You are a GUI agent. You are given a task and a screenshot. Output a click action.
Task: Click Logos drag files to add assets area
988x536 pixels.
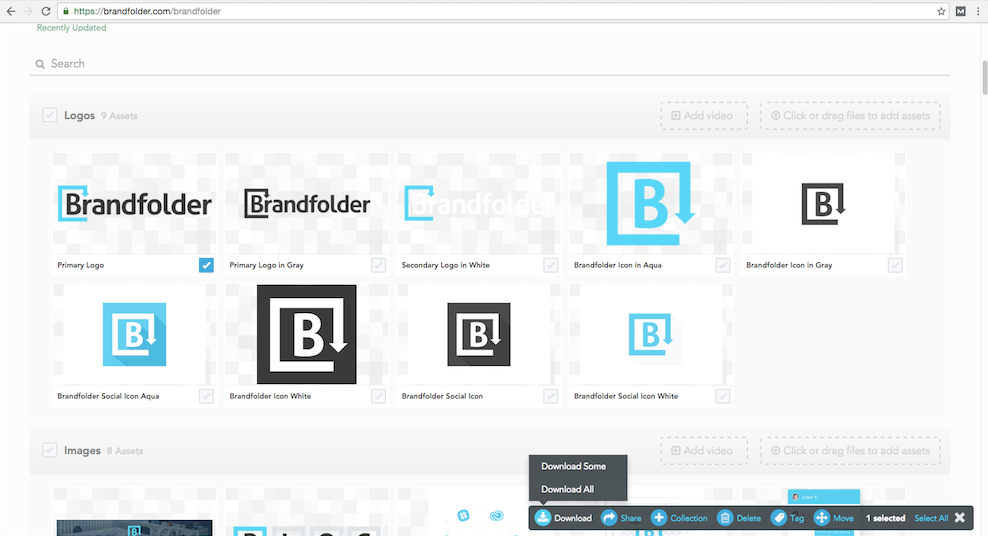(x=850, y=116)
